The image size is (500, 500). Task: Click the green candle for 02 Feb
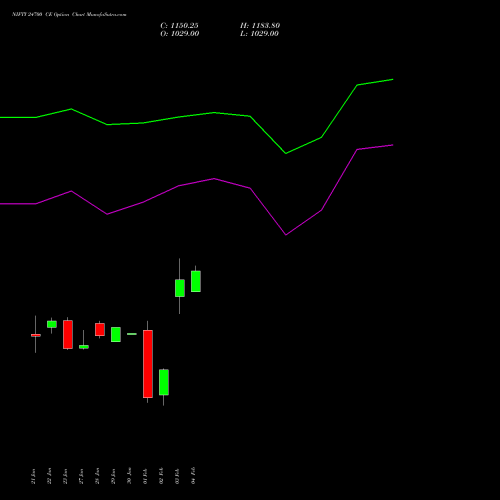click(x=164, y=382)
